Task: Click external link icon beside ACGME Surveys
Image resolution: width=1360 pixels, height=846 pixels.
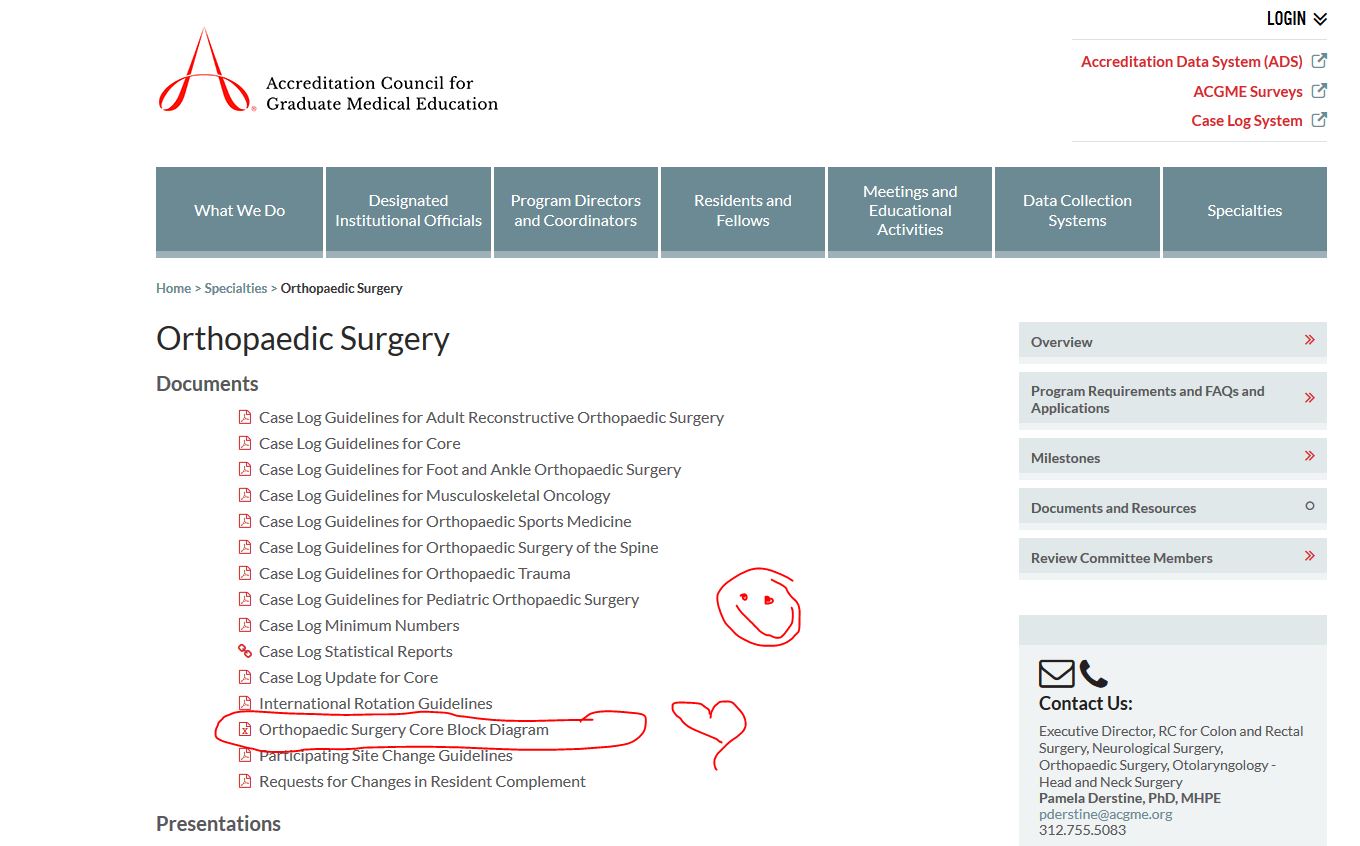Action: click(x=1319, y=91)
